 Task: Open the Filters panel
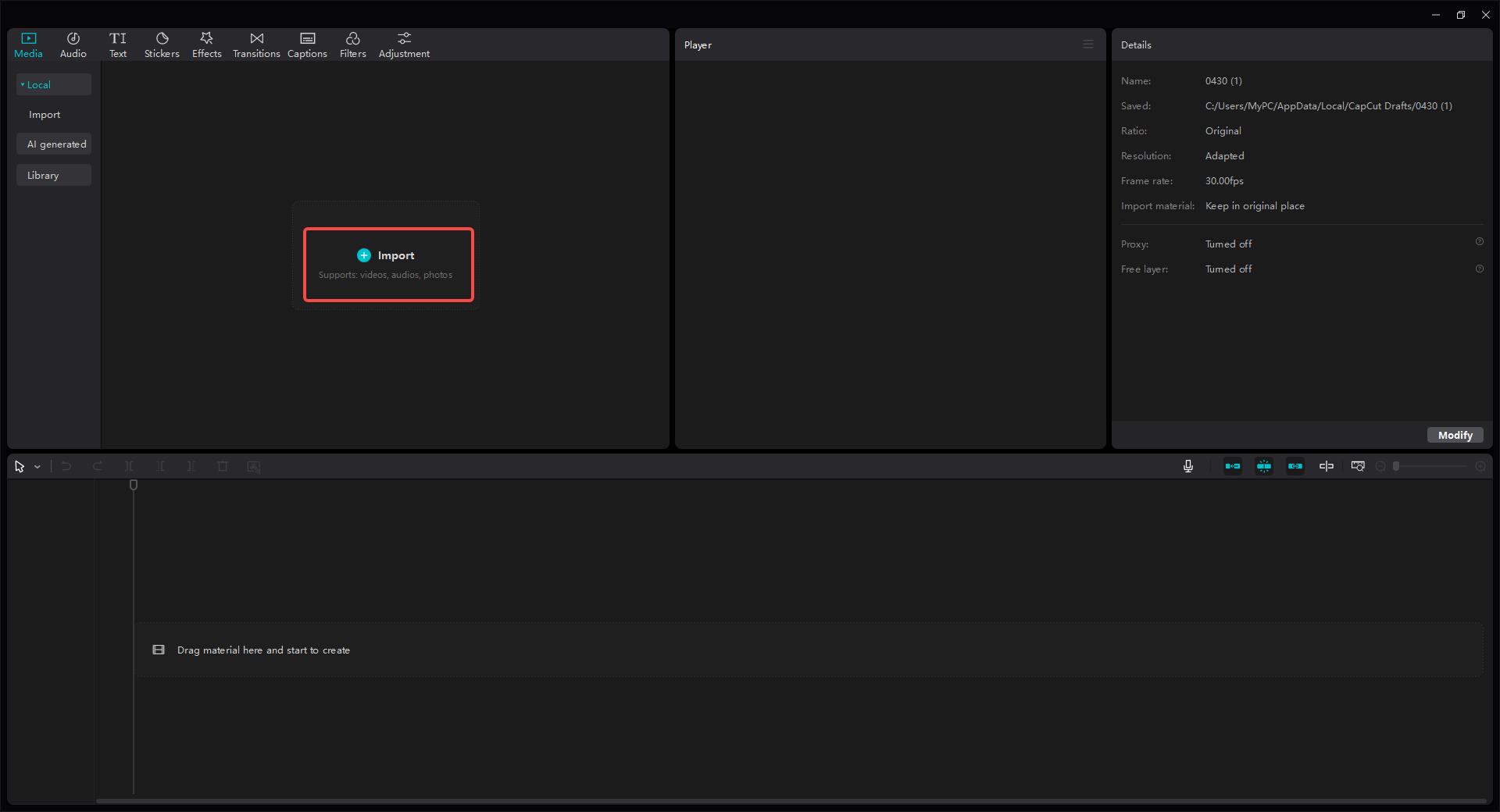pyautogui.click(x=352, y=44)
